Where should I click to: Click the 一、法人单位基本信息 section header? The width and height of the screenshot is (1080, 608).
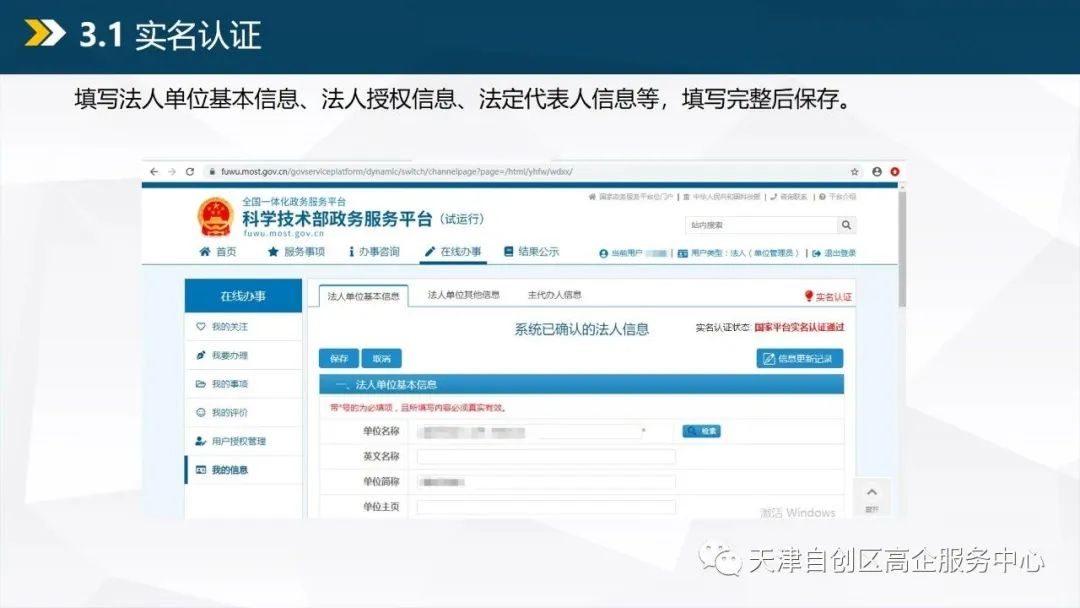coord(582,384)
